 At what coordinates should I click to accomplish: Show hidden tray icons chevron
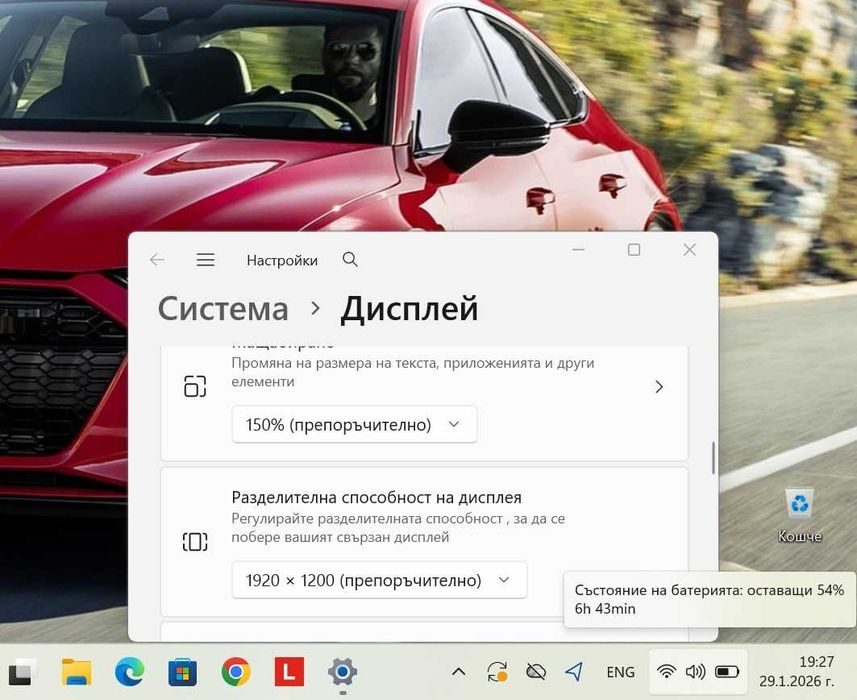click(459, 672)
